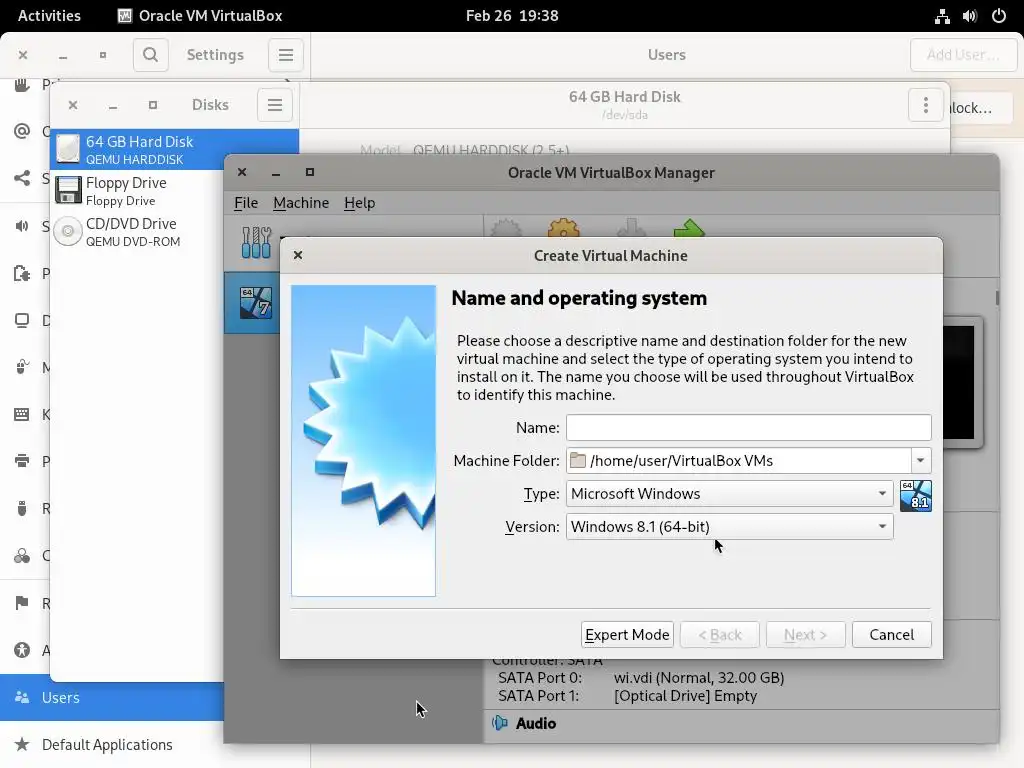This screenshot has width=1024, height=768.
Task: Click '[Optical Drive] Empty' text
Action: pyautogui.click(x=685, y=696)
